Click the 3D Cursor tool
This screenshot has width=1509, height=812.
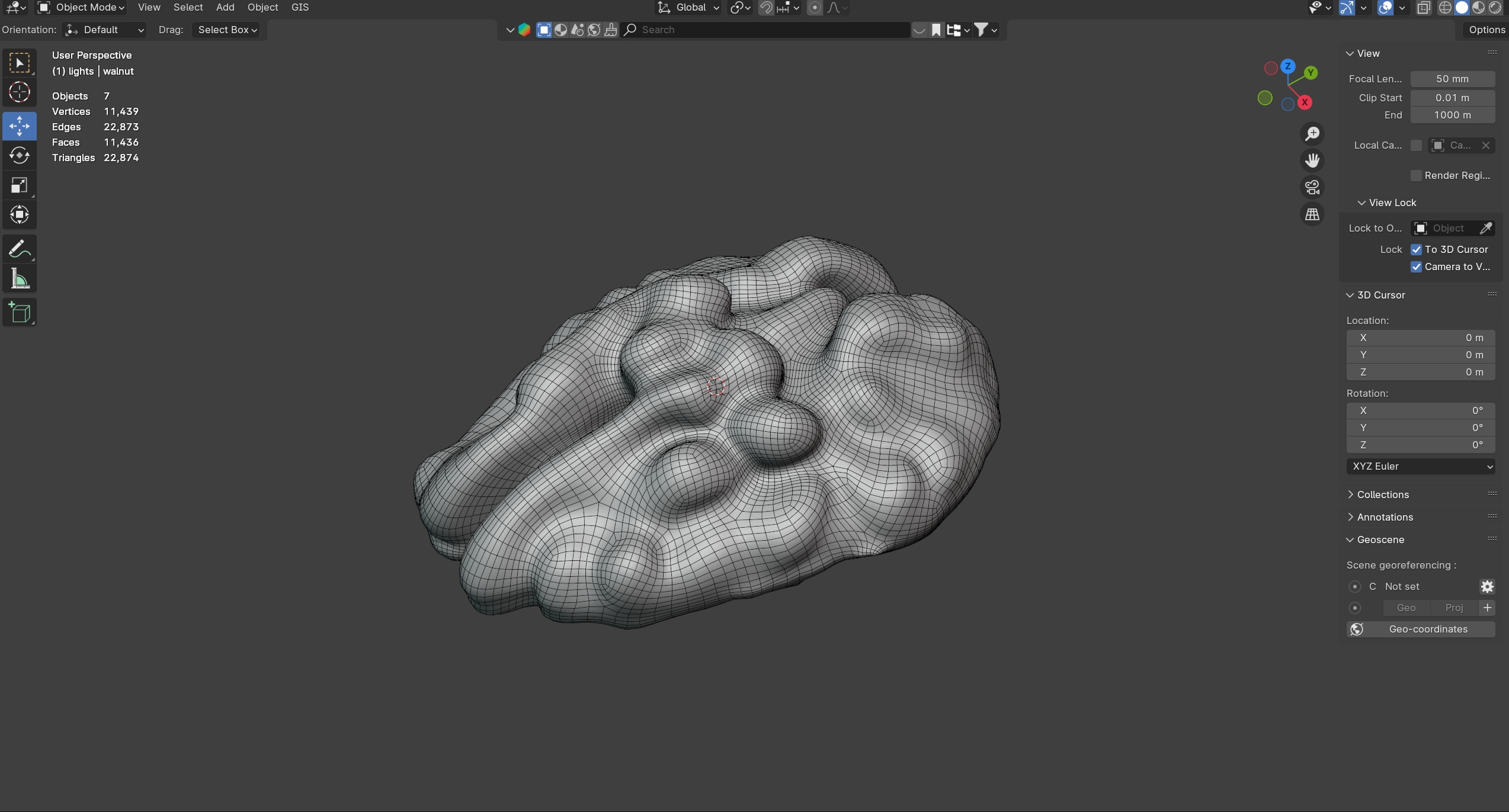[19, 92]
